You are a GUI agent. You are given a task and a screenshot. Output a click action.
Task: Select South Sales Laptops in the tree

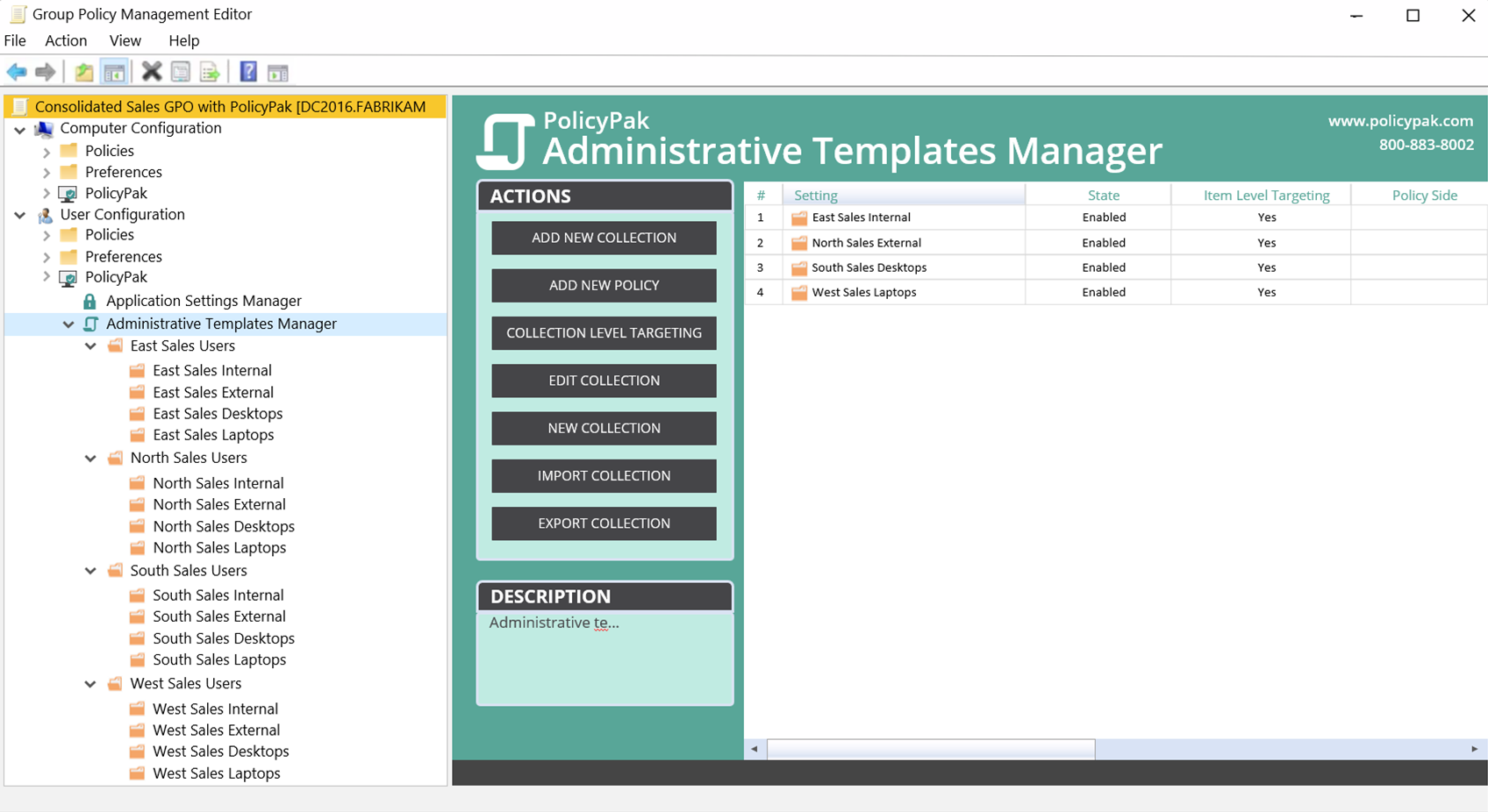219,659
